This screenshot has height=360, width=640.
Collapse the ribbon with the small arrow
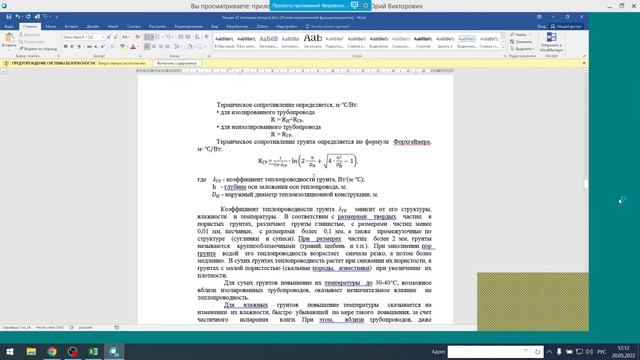point(584,56)
